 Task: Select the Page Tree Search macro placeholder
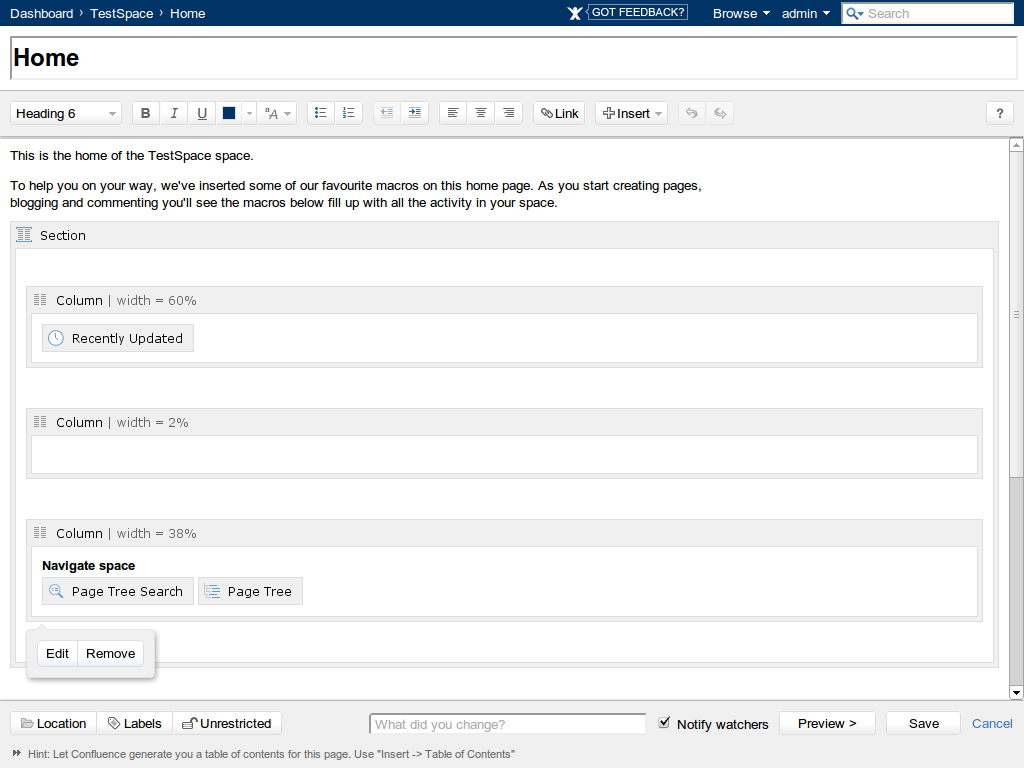tap(118, 591)
